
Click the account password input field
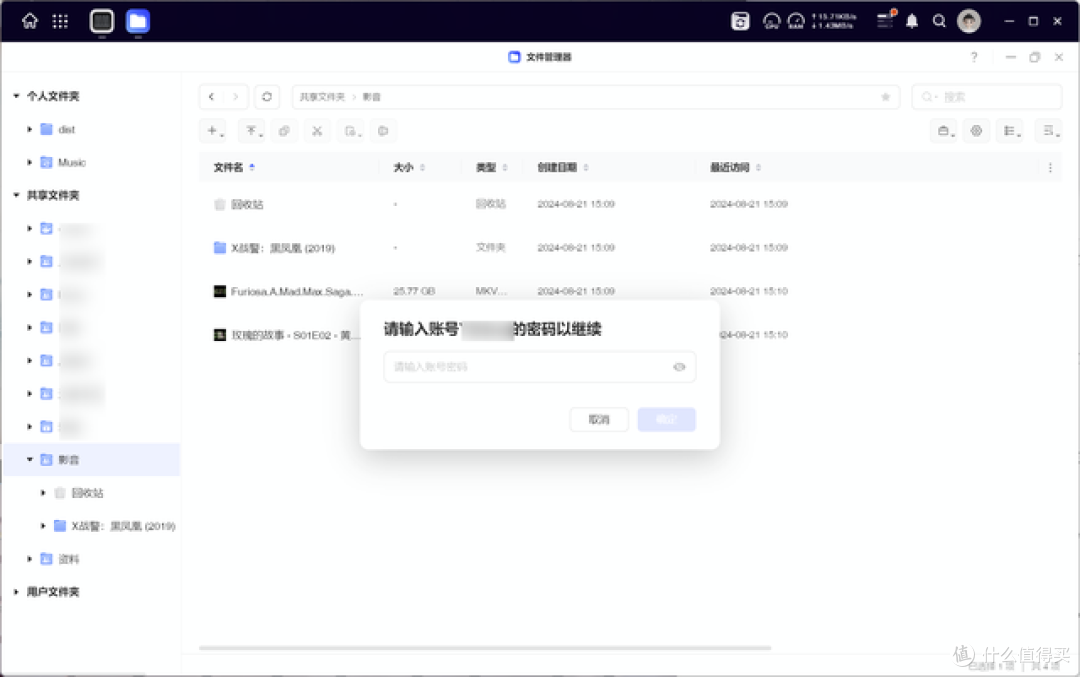[539, 367]
